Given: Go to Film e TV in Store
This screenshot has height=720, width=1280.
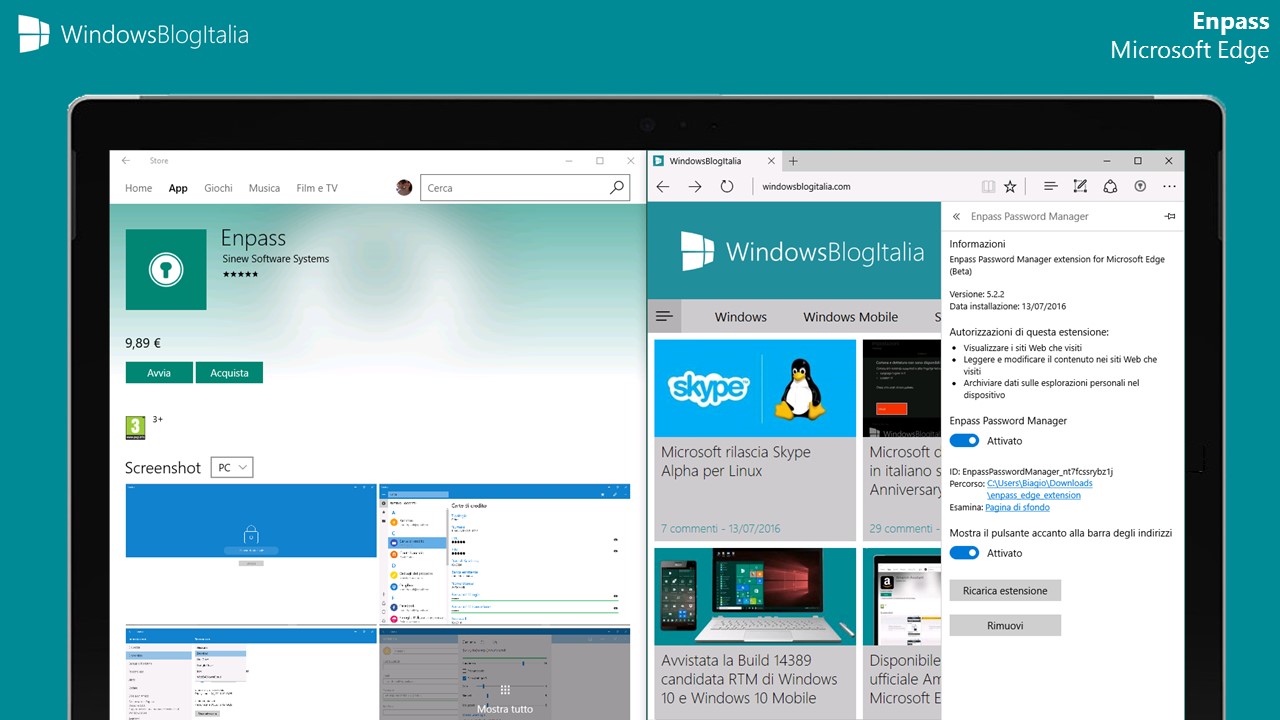Looking at the screenshot, I should click(x=317, y=188).
